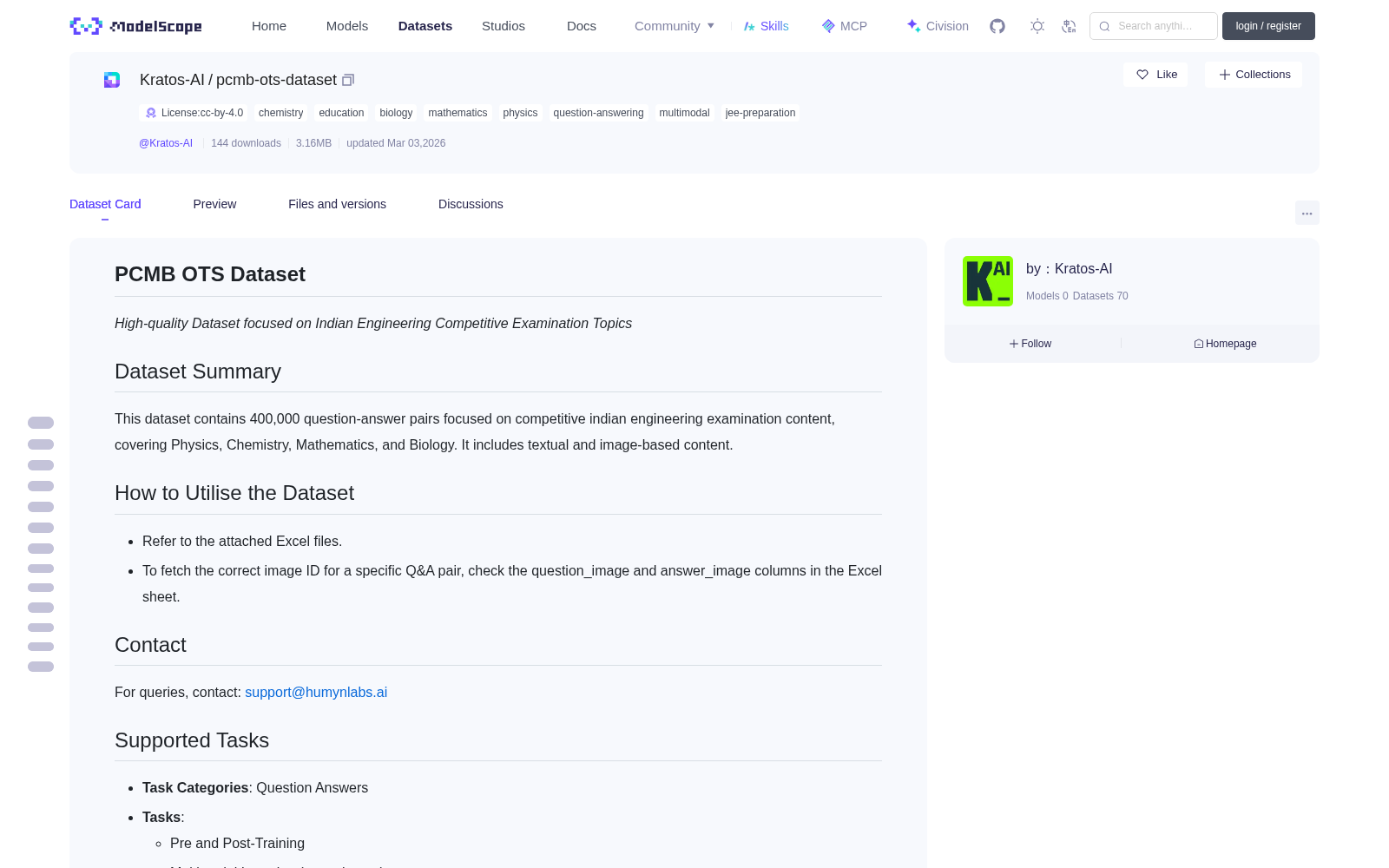Click the Models 0 count
This screenshot has width=1389, height=868.
1047,296
